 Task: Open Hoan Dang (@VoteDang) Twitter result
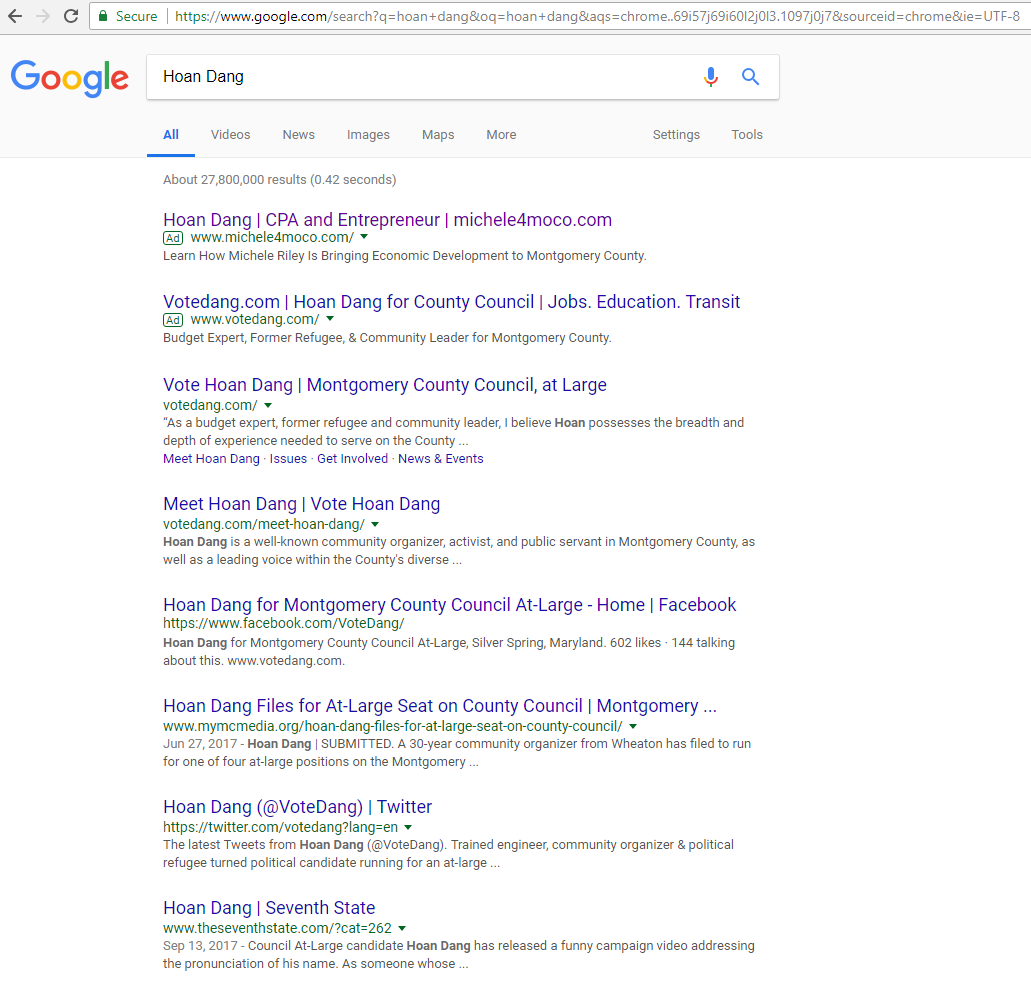pos(297,807)
